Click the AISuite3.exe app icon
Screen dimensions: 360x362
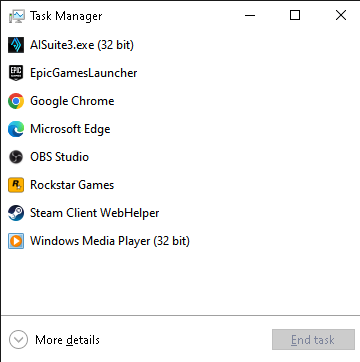(16, 45)
